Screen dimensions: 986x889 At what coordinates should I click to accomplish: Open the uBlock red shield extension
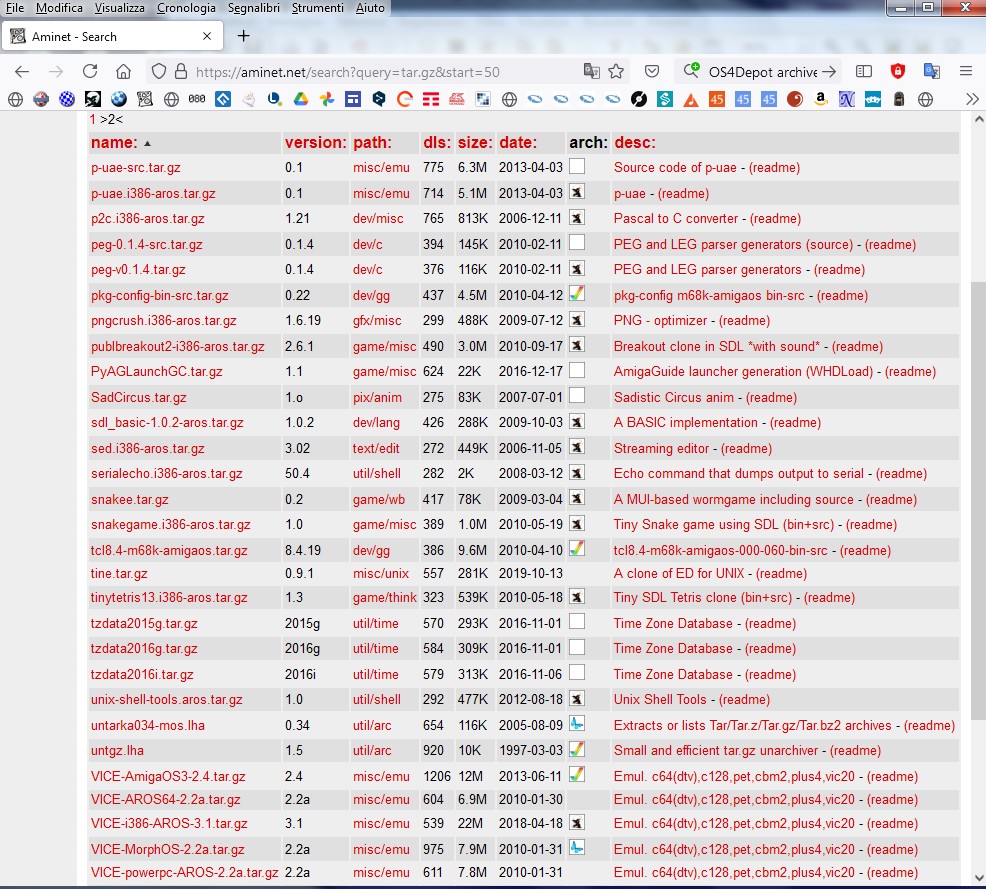(x=898, y=72)
